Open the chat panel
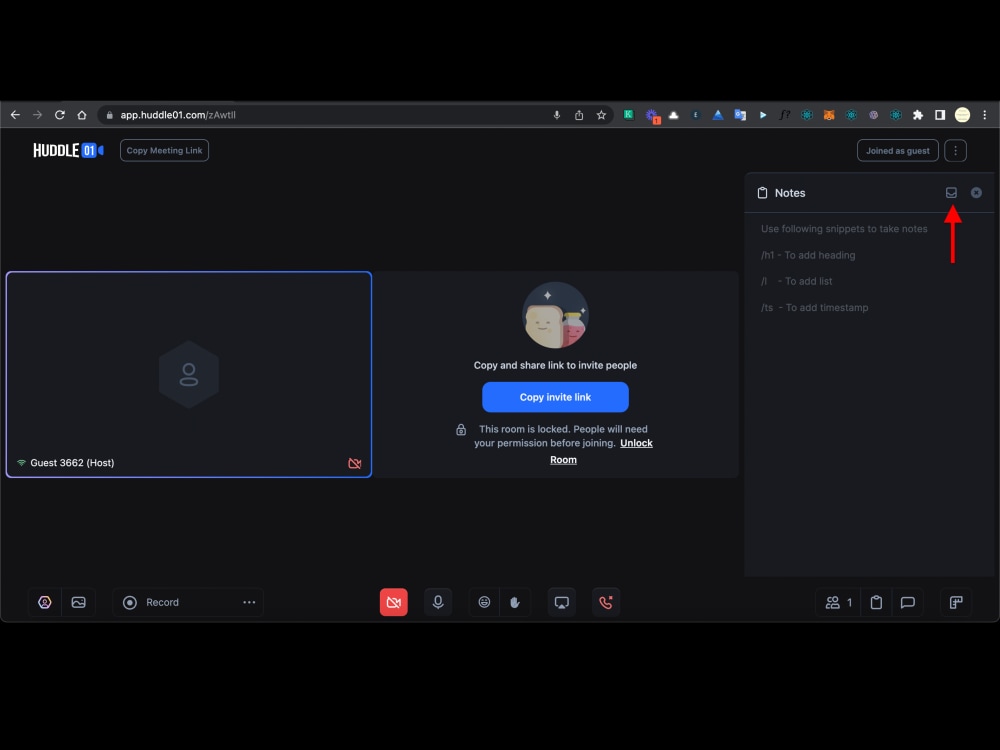 907,602
